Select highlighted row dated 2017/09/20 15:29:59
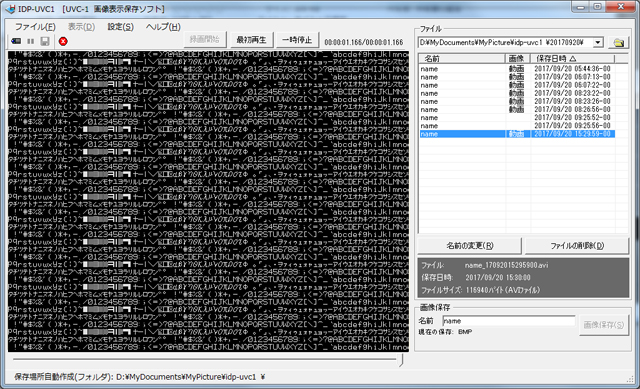The image size is (640, 389). (x=517, y=134)
